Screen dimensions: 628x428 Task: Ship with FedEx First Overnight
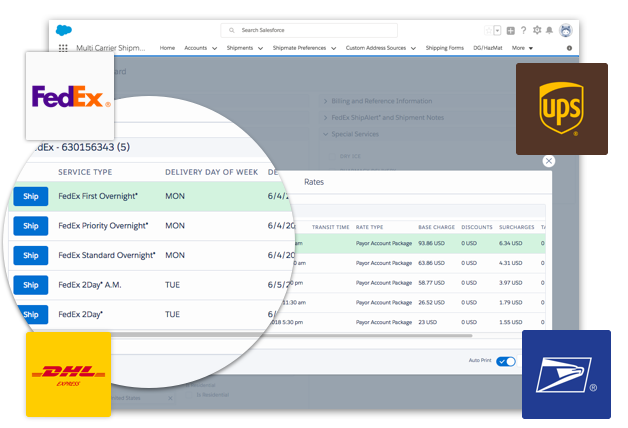point(31,196)
